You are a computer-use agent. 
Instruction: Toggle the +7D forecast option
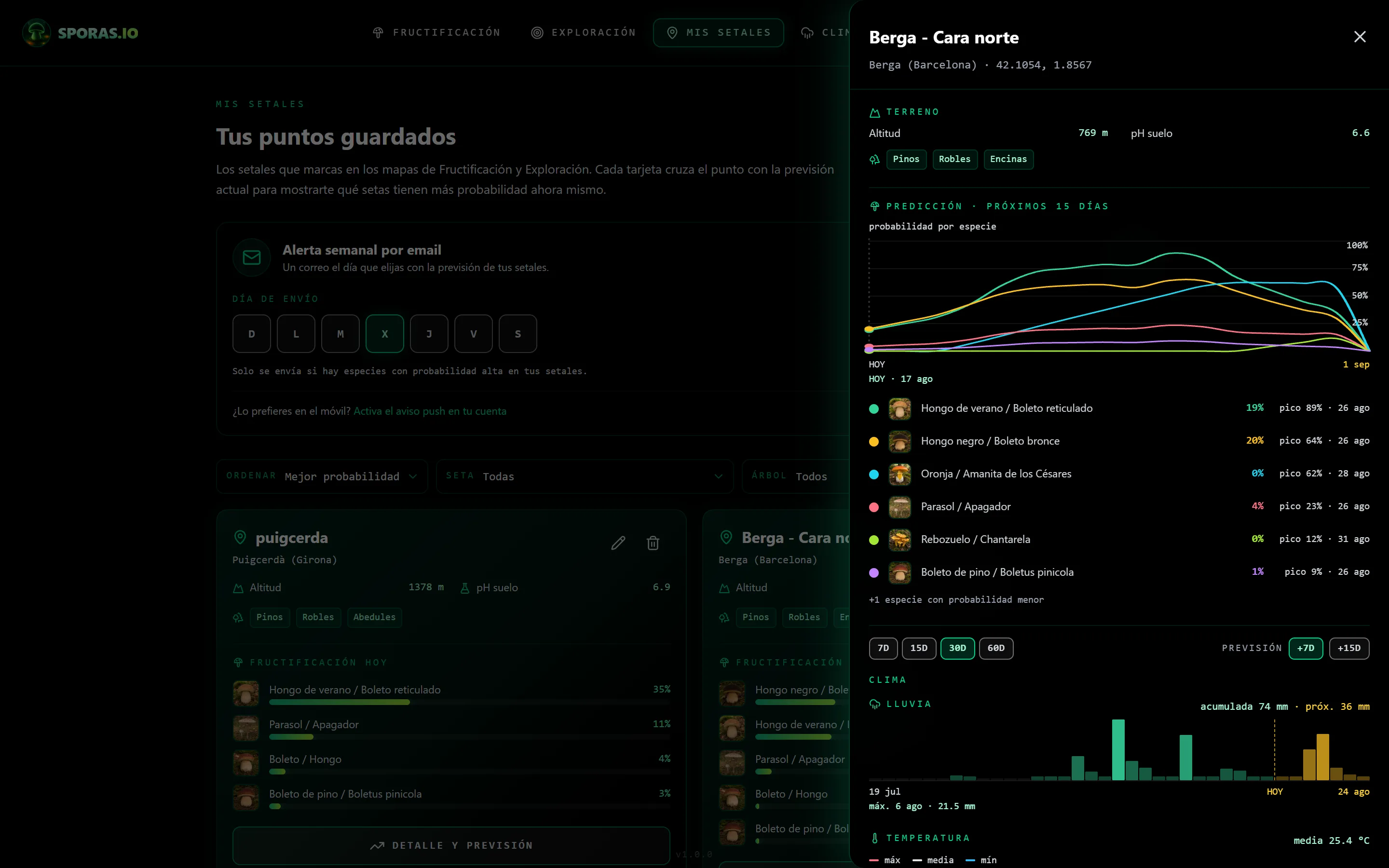coord(1306,648)
